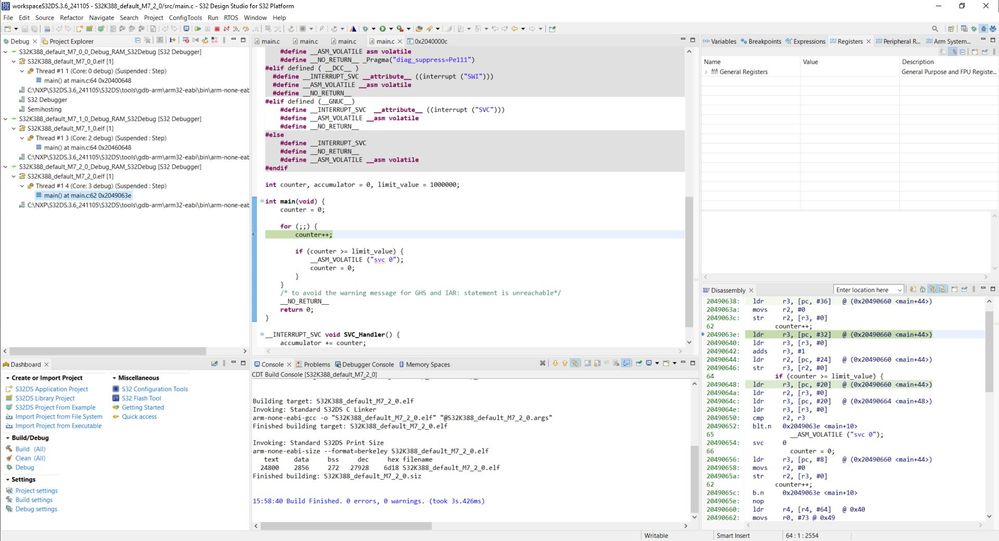Switch to the Expressions tab
This screenshot has height=541, width=999.
805,41
